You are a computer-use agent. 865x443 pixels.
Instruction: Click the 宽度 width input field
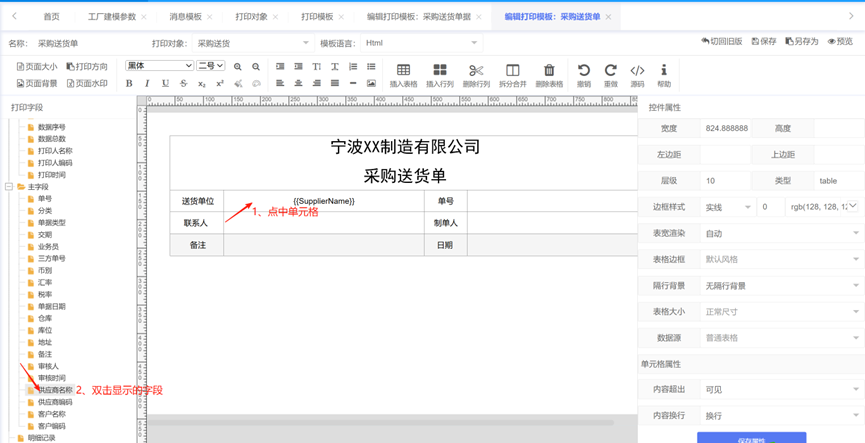pyautogui.click(x=726, y=128)
